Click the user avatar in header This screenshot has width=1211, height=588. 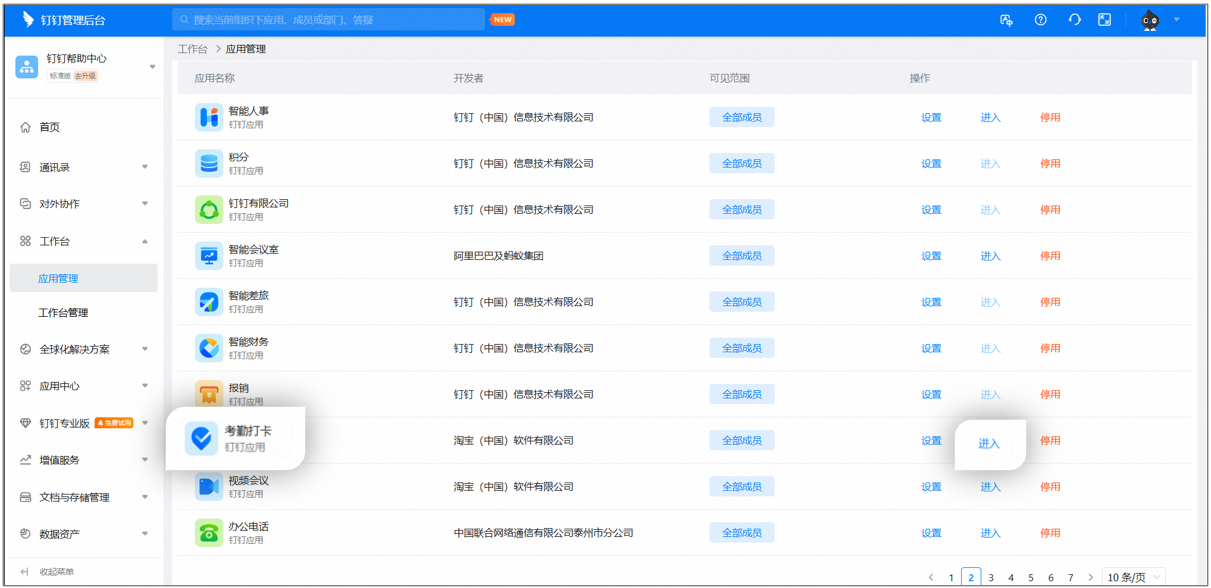[x=1150, y=20]
